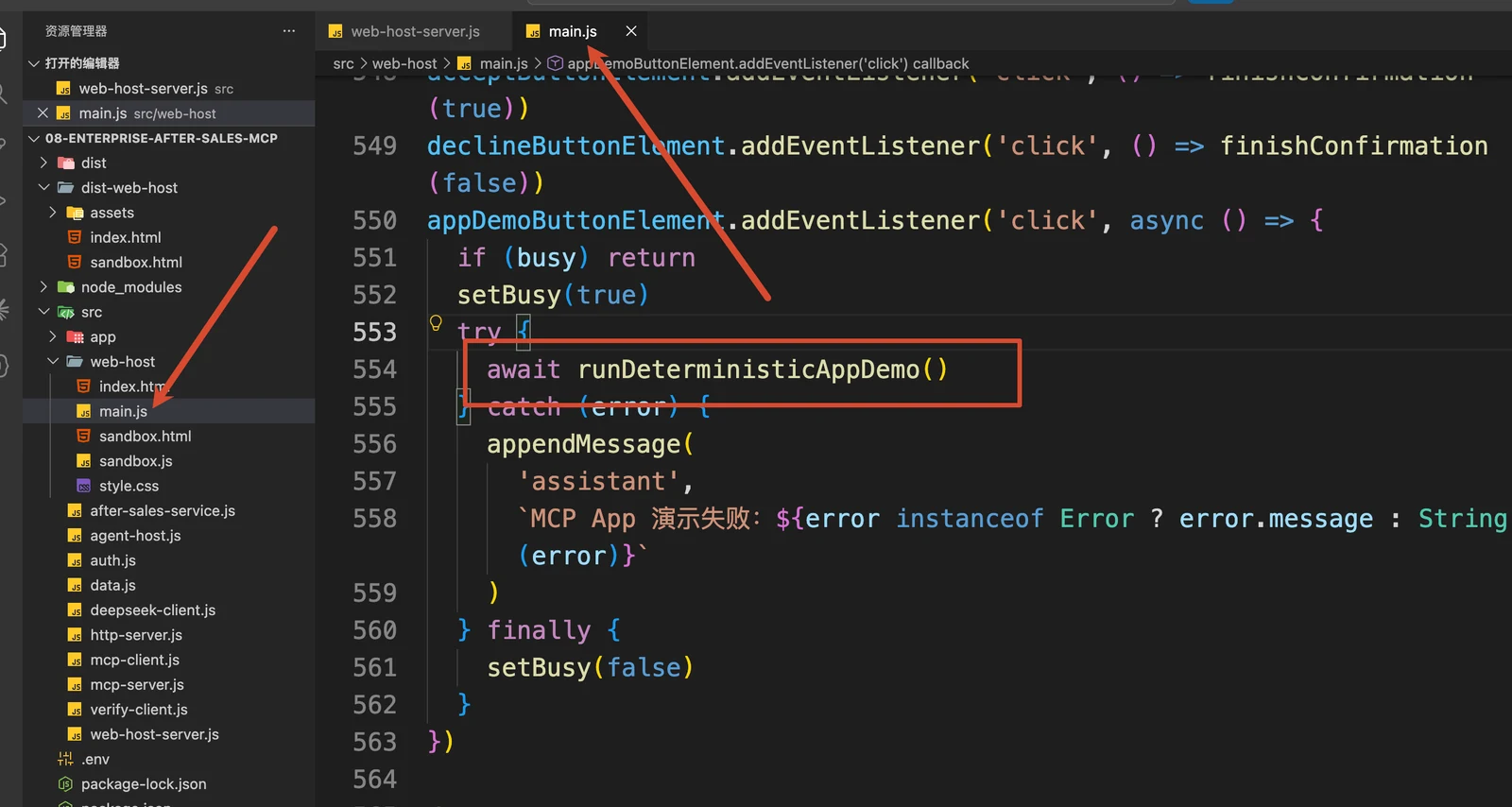Click the src breadcrumb segment
The height and width of the screenshot is (807, 1512).
343,63
